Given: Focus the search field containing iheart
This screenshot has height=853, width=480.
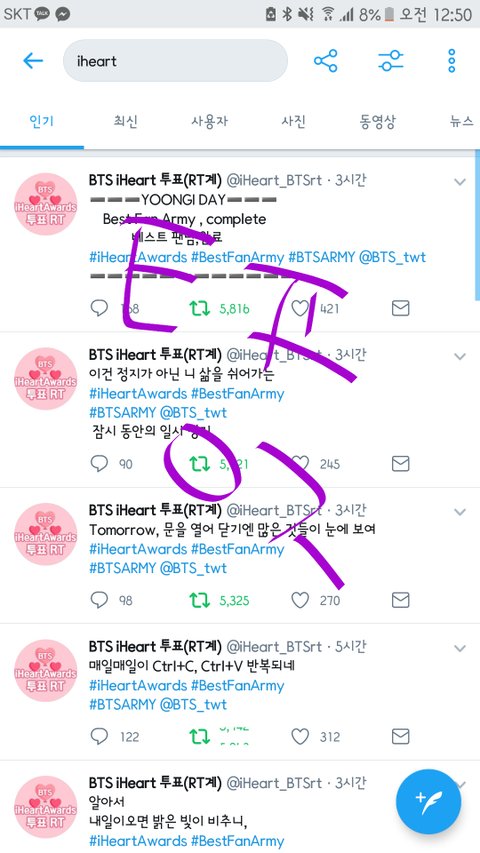Looking at the screenshot, I should pos(175,61).
